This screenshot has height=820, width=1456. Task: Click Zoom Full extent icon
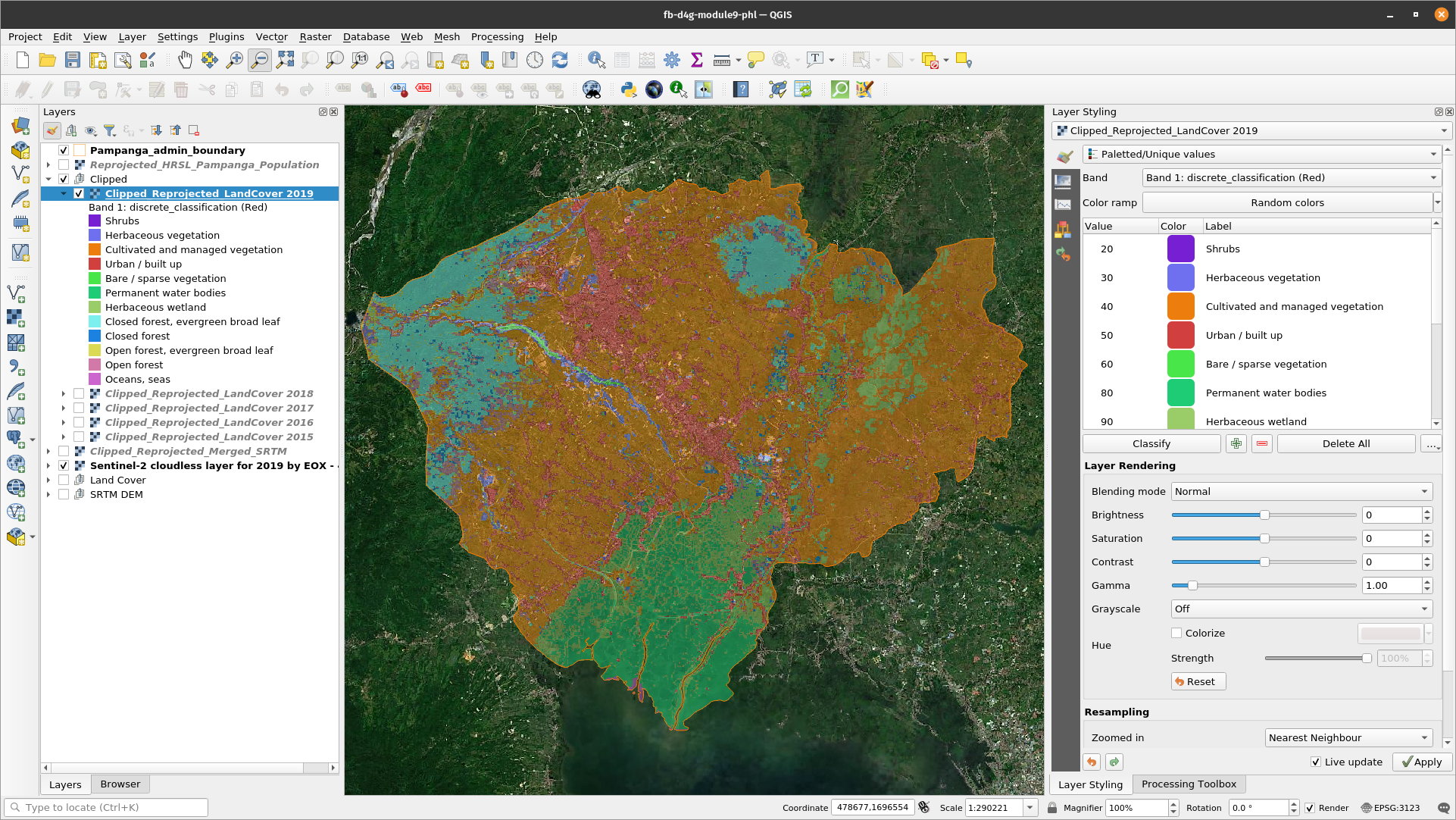click(x=285, y=60)
